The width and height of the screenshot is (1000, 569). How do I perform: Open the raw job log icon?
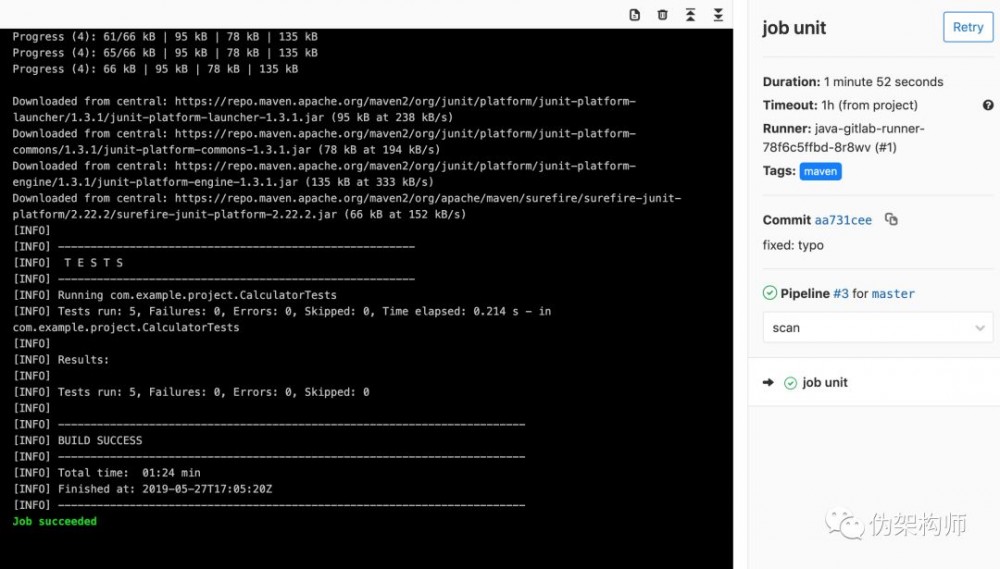pyautogui.click(x=635, y=15)
